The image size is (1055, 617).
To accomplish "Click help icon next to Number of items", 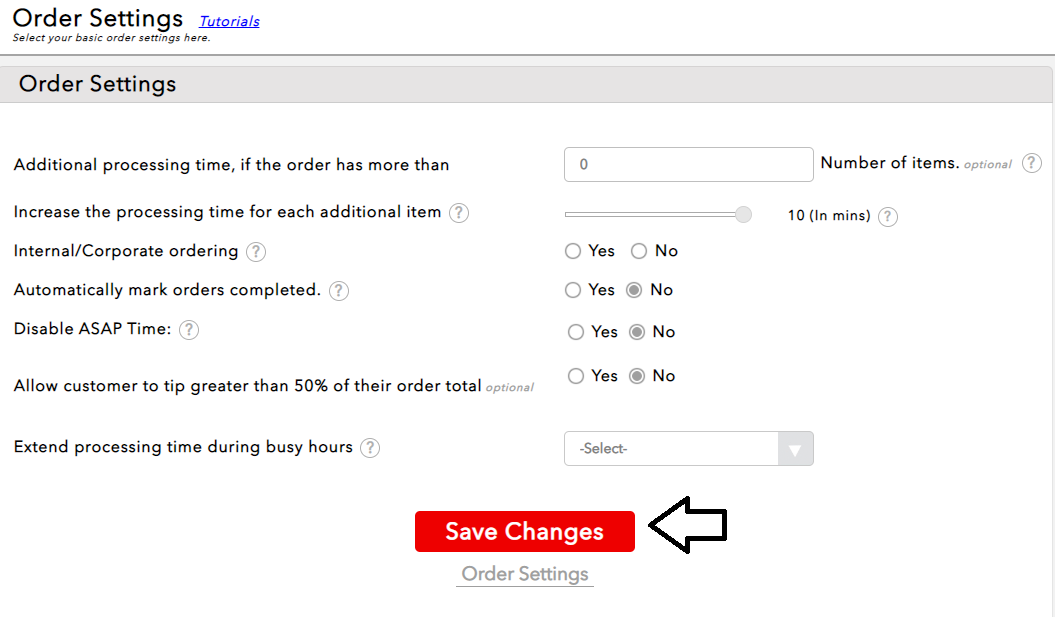I will (x=1032, y=163).
